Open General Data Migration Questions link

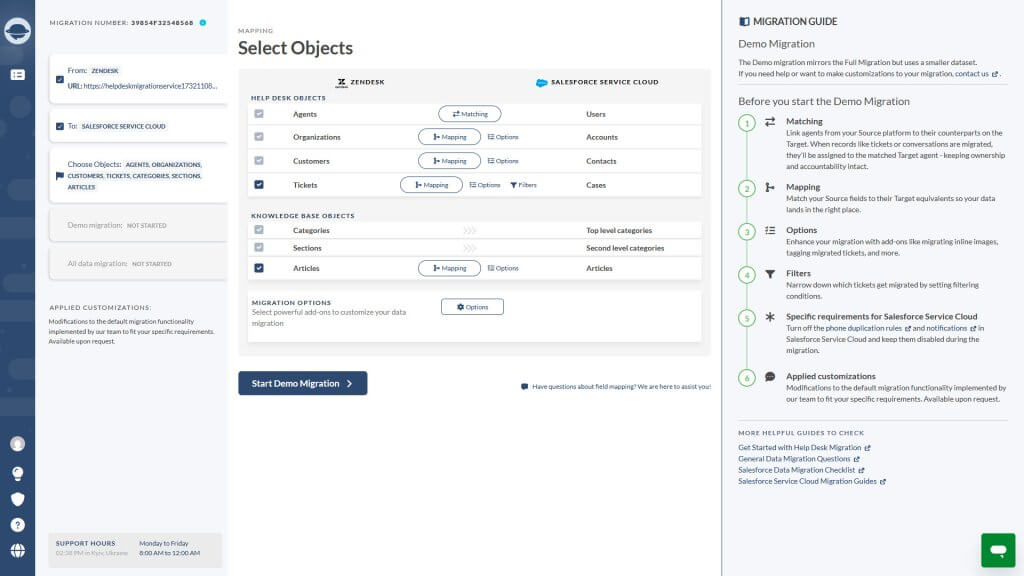pos(799,458)
